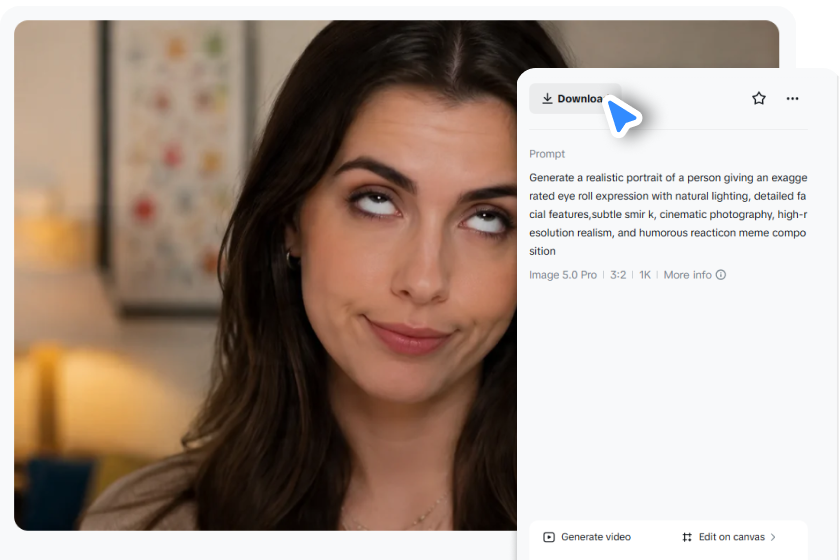Open Edit on canvas
The image size is (840, 560).
click(x=729, y=537)
